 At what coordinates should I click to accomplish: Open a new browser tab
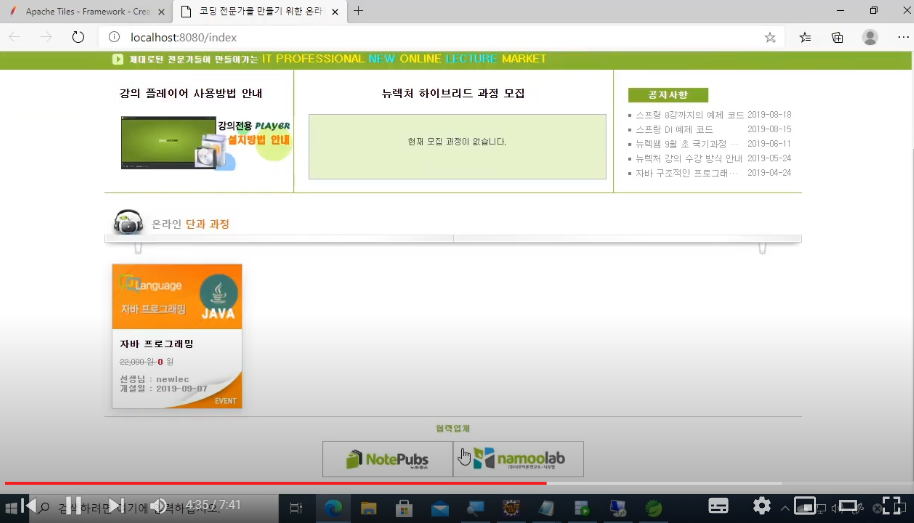coord(358,11)
